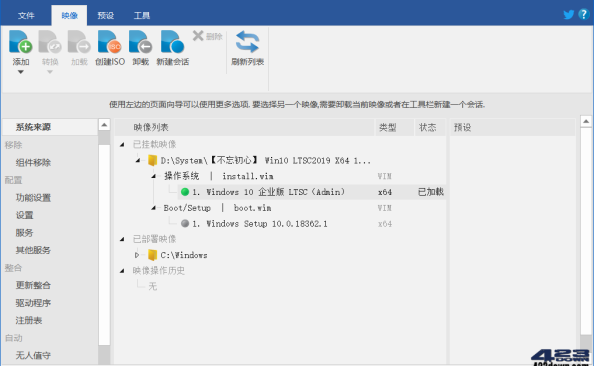Click the sidebar scrollbar up arrow
The width and height of the screenshot is (594, 366).
tap(104, 124)
